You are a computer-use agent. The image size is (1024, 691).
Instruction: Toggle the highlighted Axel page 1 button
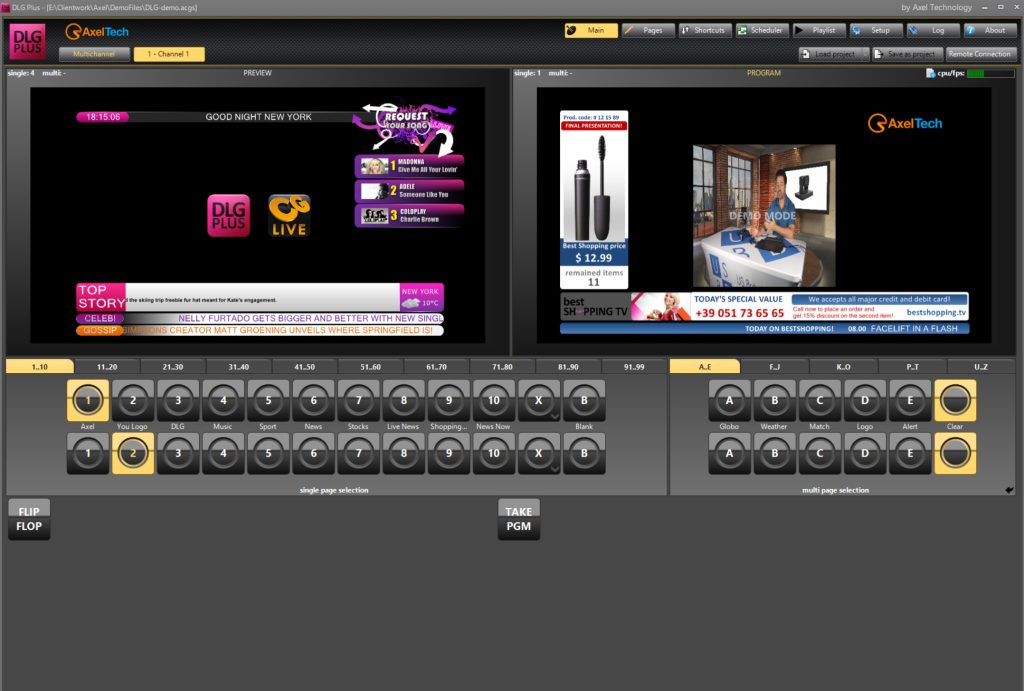click(88, 400)
